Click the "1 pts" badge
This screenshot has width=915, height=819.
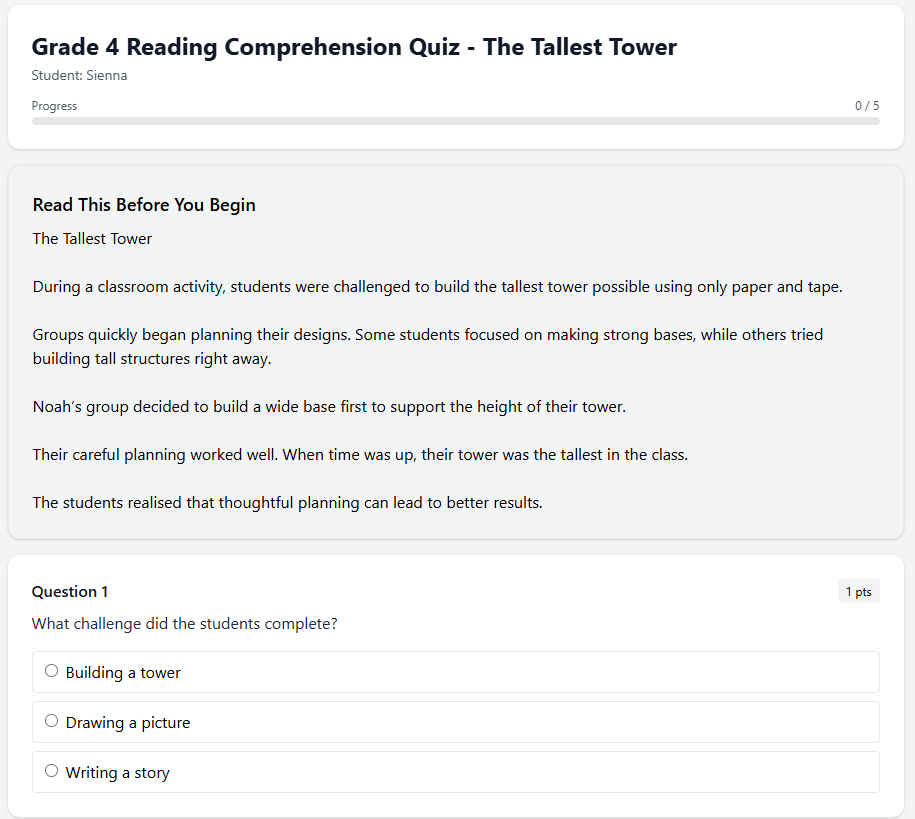click(858, 591)
